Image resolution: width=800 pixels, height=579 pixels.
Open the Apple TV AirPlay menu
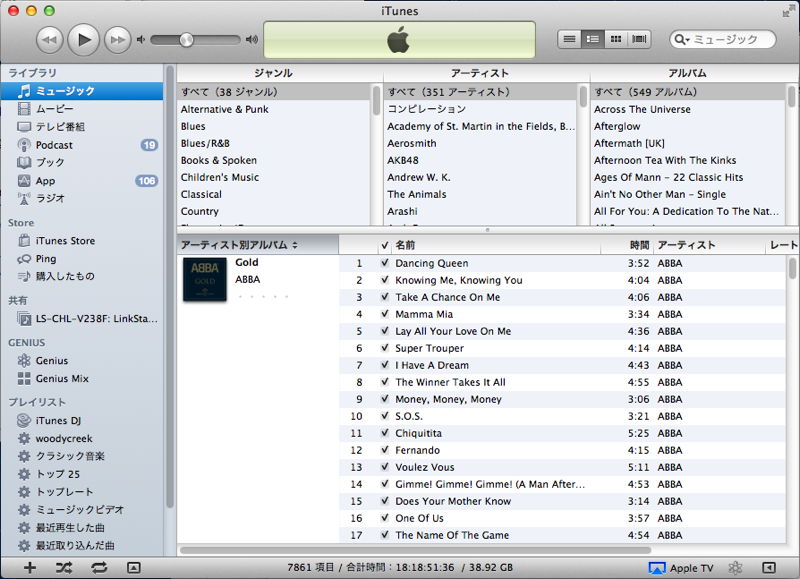(x=681, y=568)
